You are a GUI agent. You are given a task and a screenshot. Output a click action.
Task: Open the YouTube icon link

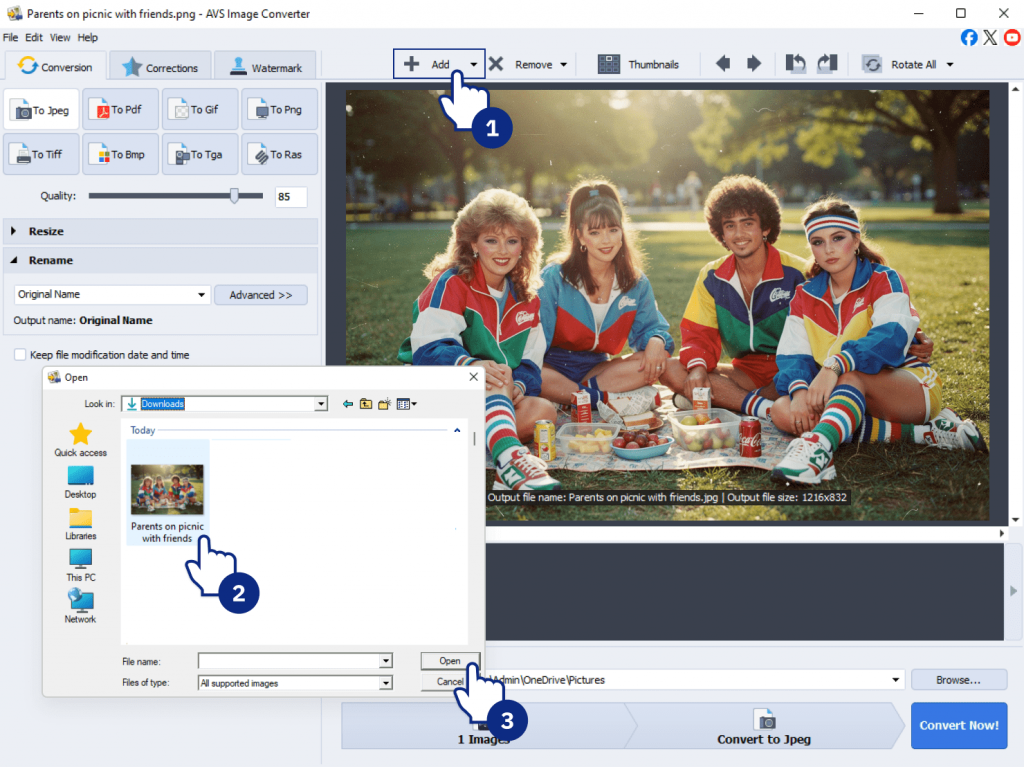[1012, 37]
